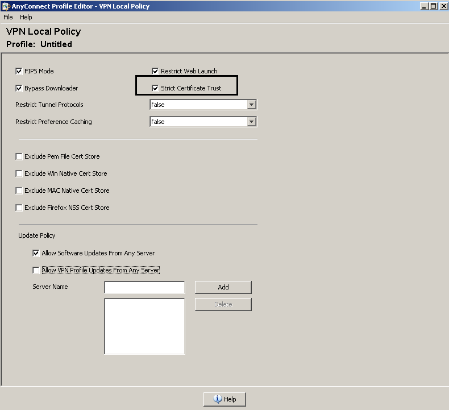
Task: Focus the Server Name text field
Action: tap(144, 287)
